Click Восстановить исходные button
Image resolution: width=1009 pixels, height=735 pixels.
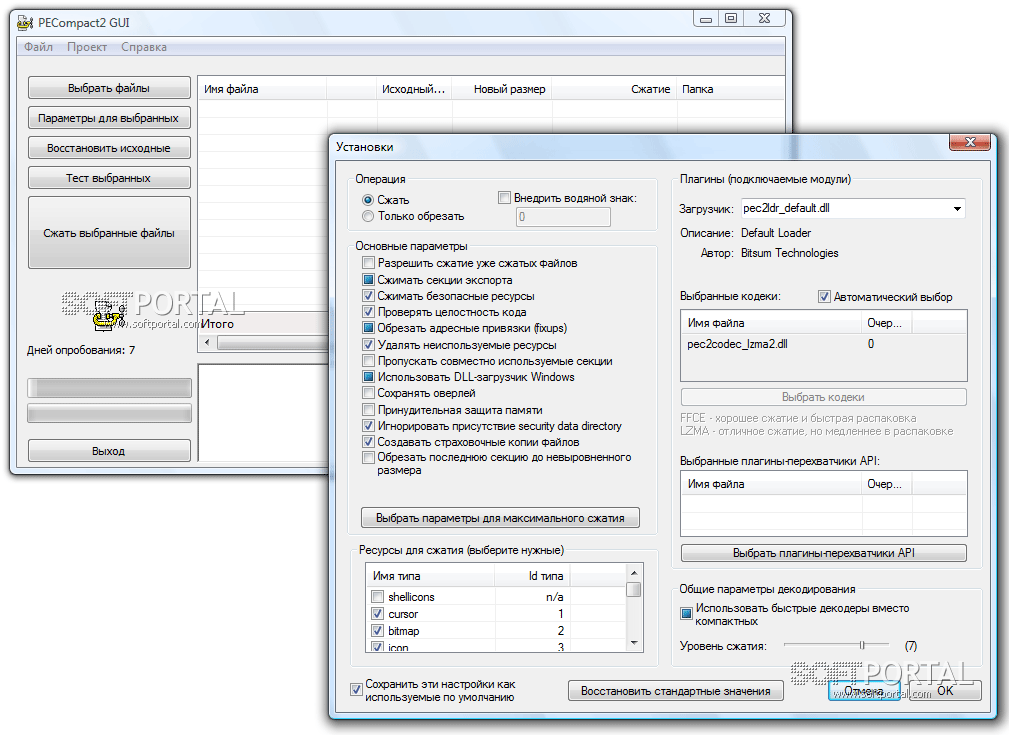click(109, 148)
